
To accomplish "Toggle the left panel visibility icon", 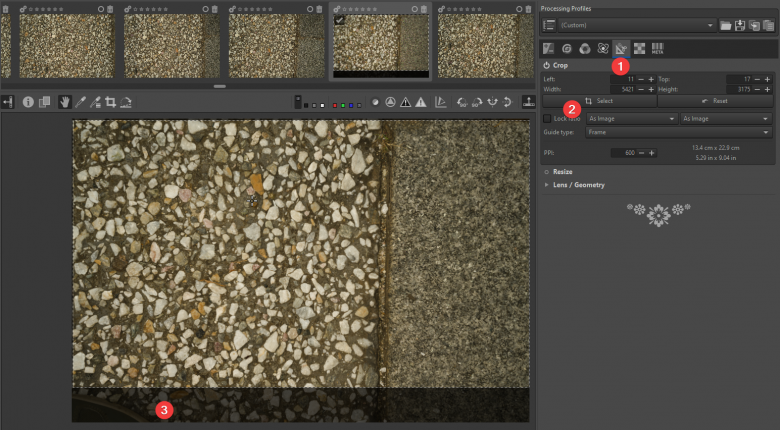I will (x=7, y=102).
